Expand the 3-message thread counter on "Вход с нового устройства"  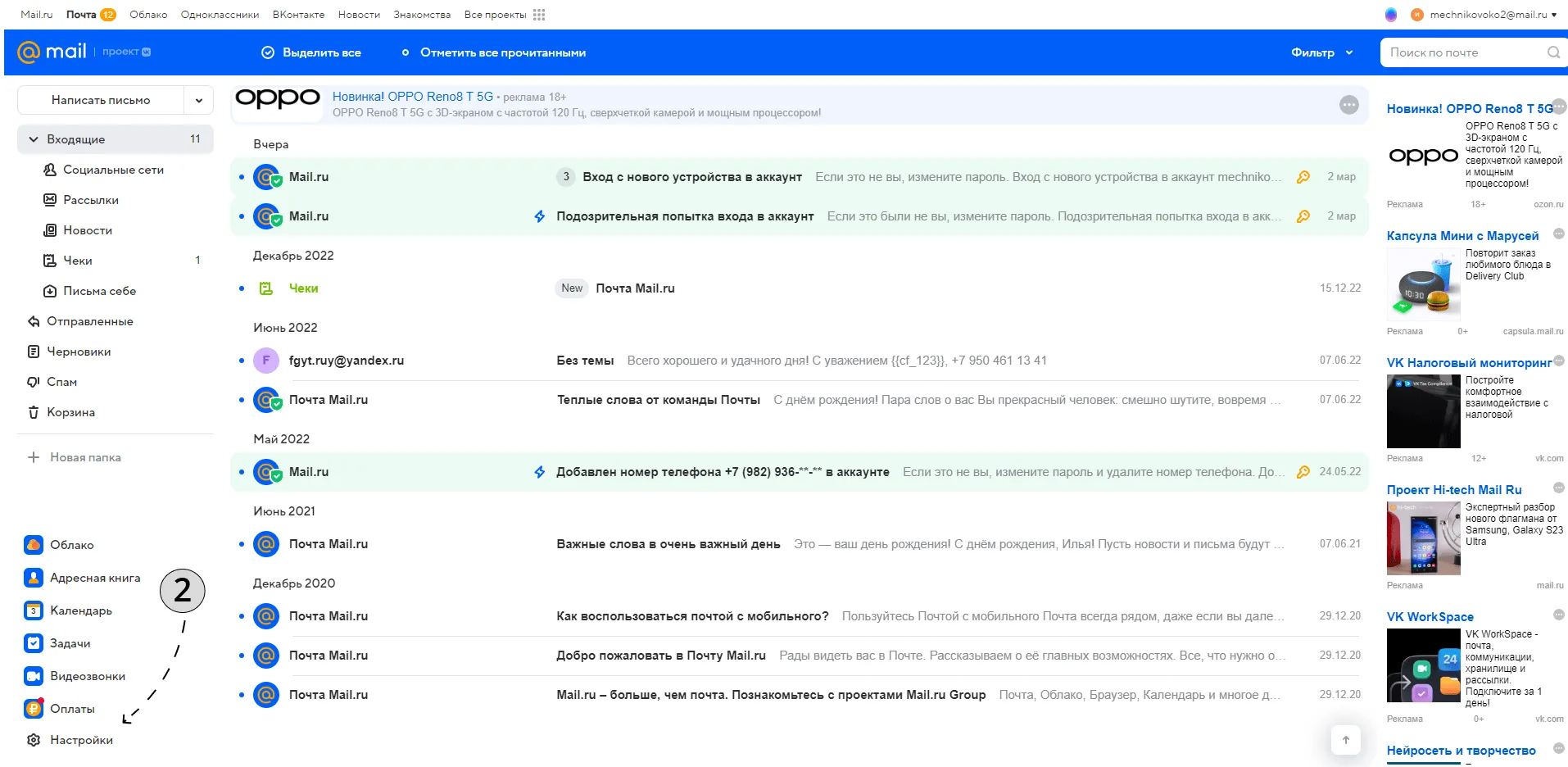[566, 177]
